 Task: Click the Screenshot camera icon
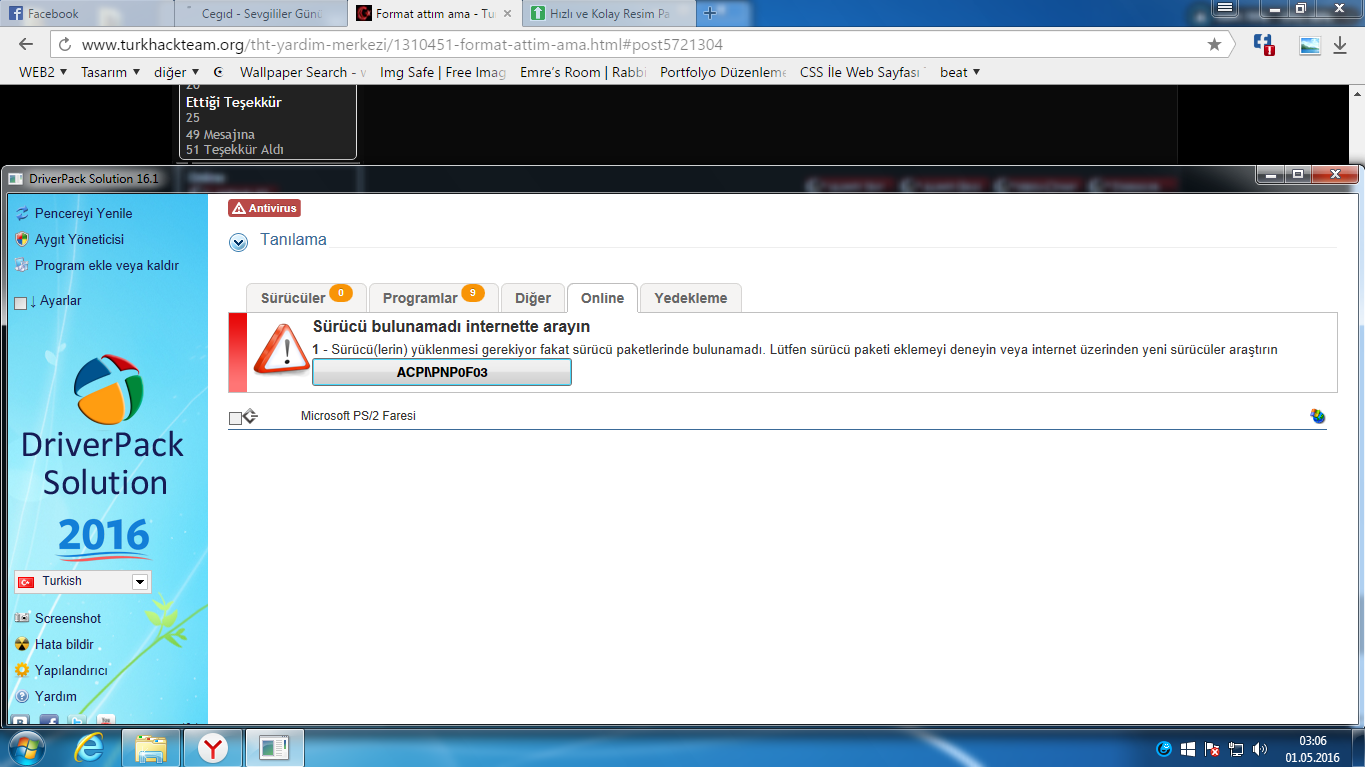pyautogui.click(x=22, y=618)
